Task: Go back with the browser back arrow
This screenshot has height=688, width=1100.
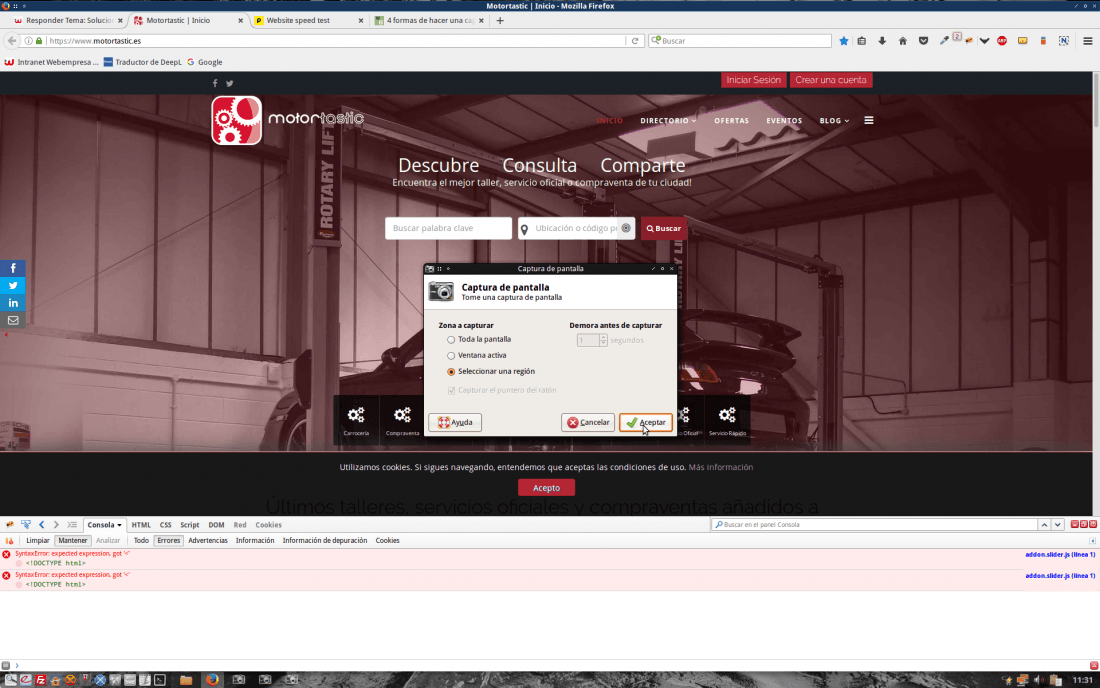Action: (x=12, y=41)
